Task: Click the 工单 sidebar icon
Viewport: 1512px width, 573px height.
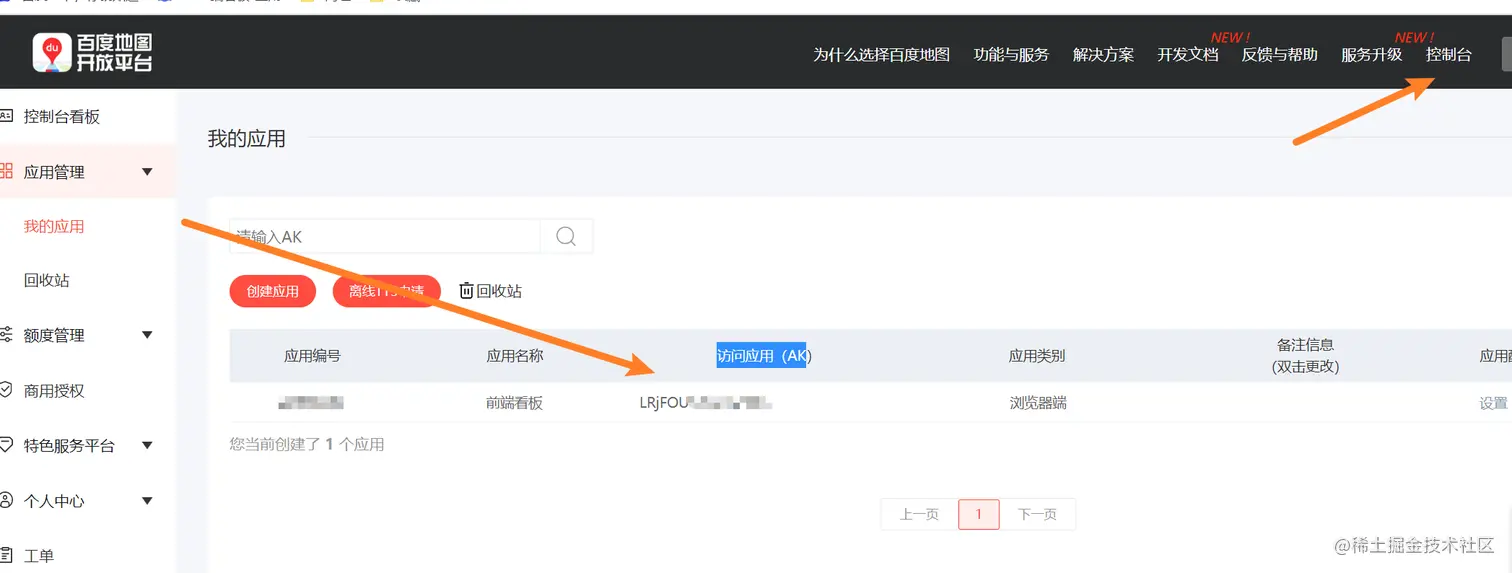Action: pos(7,555)
